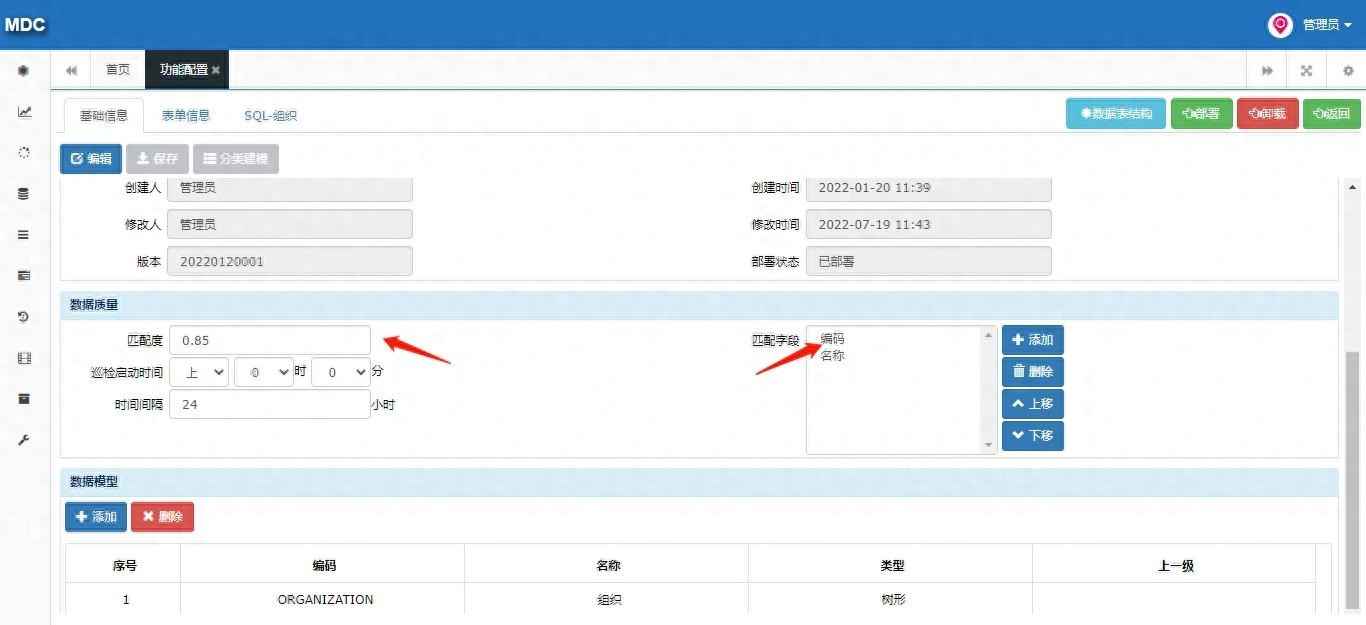Click the blue 添加 button under 数据模型

point(96,517)
